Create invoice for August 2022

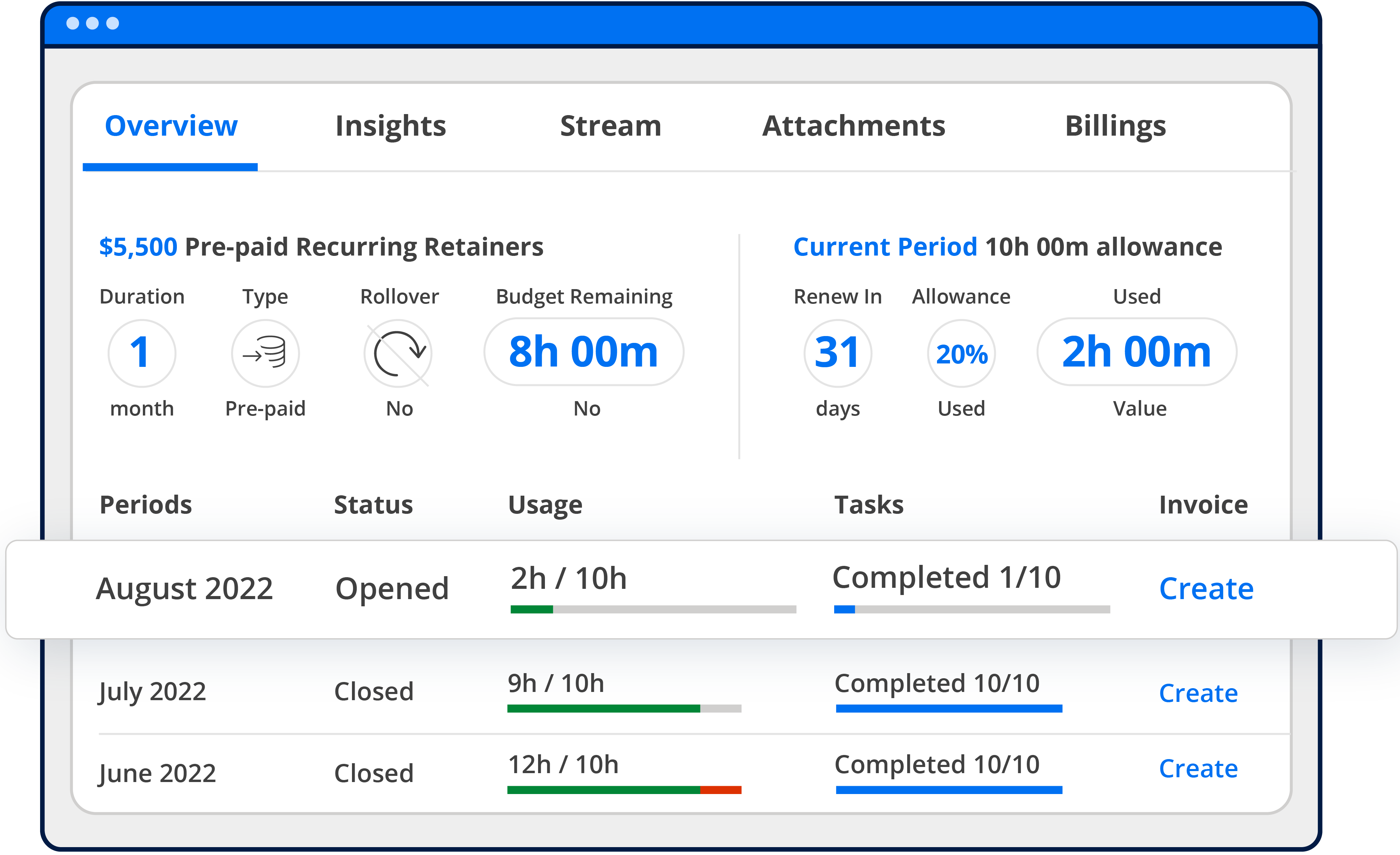[x=1206, y=589]
